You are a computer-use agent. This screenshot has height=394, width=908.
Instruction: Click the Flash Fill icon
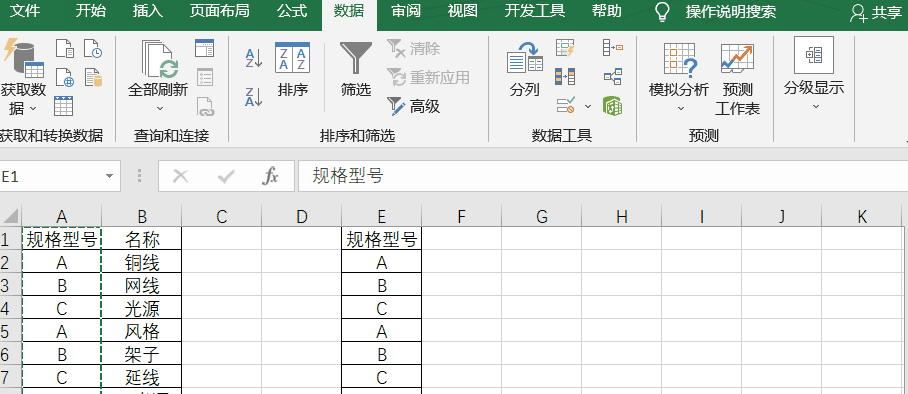565,48
